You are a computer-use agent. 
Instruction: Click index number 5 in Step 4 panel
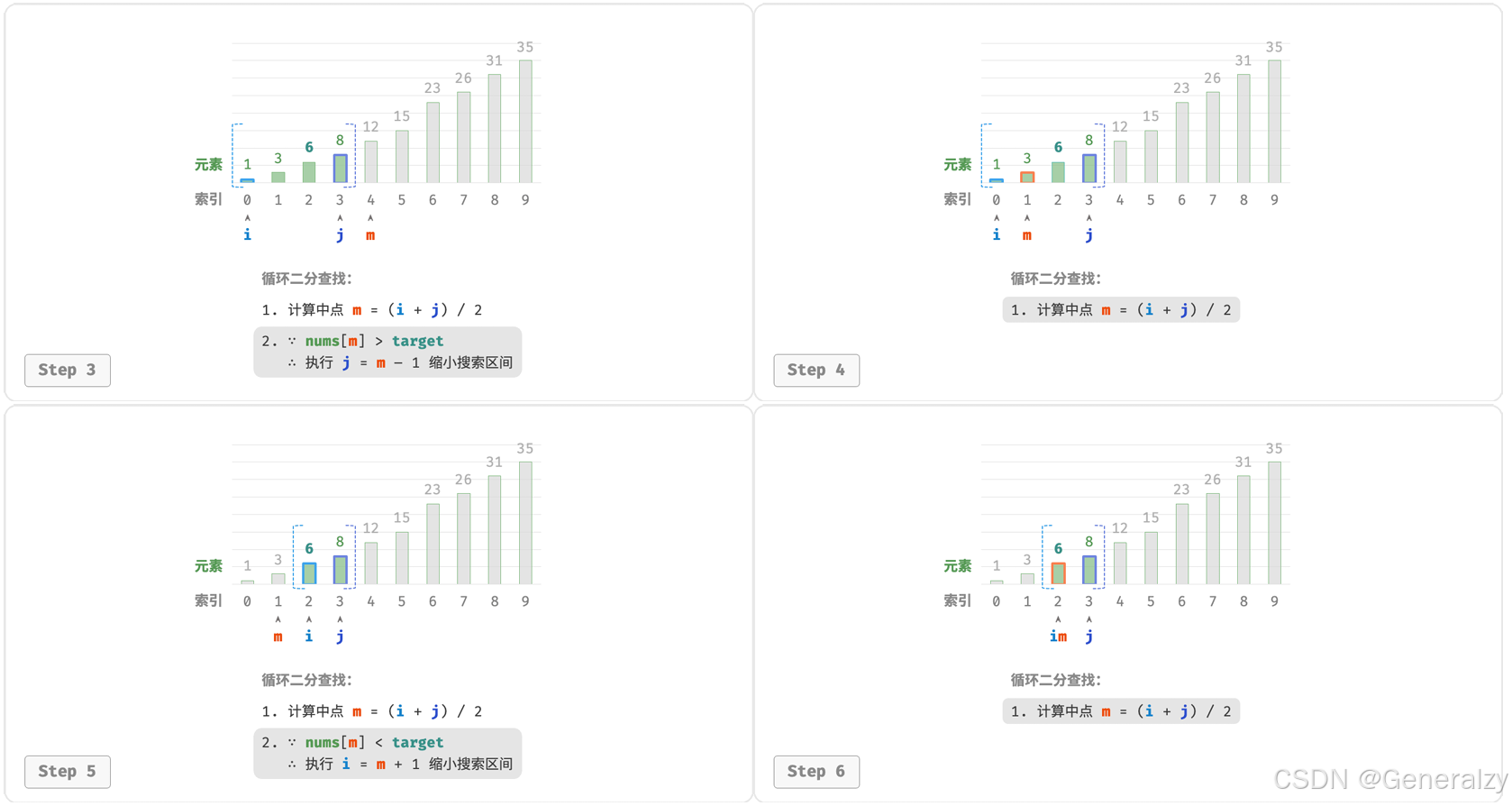[x=1151, y=200]
